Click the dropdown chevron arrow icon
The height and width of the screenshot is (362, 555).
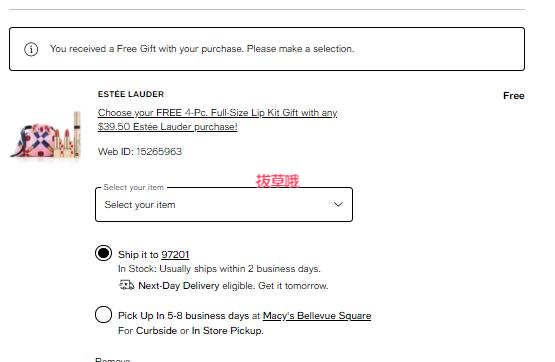click(338, 205)
